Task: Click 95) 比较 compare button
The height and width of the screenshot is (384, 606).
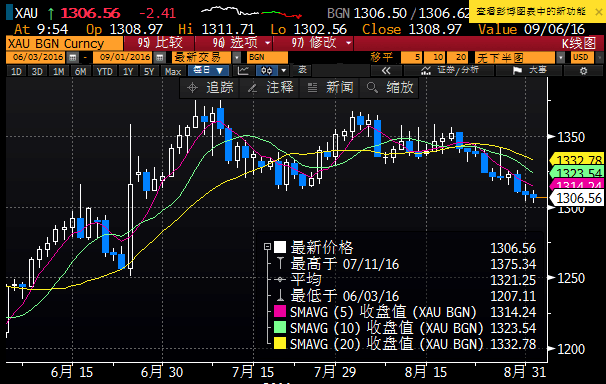Action: (160, 43)
